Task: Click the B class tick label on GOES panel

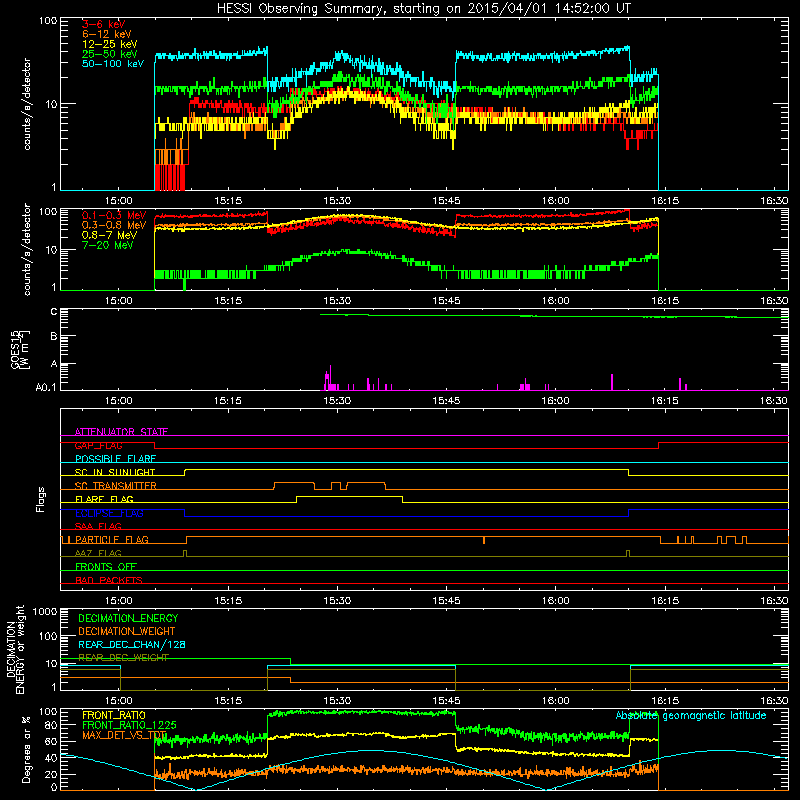Action: [54, 337]
